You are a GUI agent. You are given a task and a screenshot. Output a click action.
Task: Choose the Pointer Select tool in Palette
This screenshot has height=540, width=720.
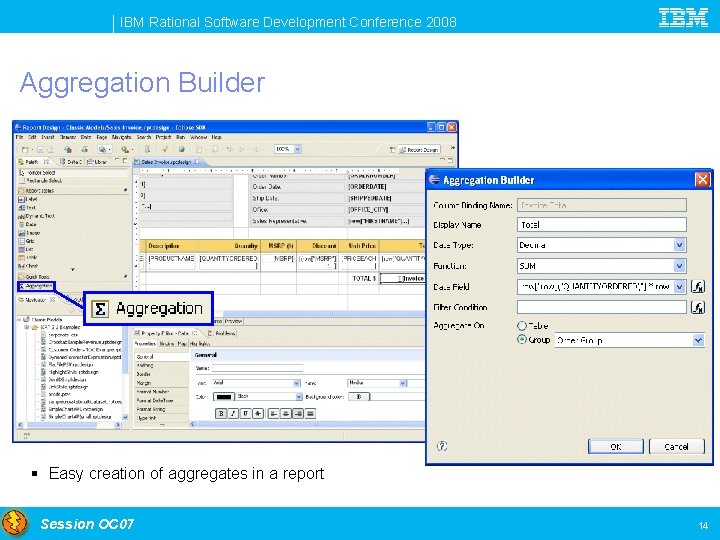37,173
